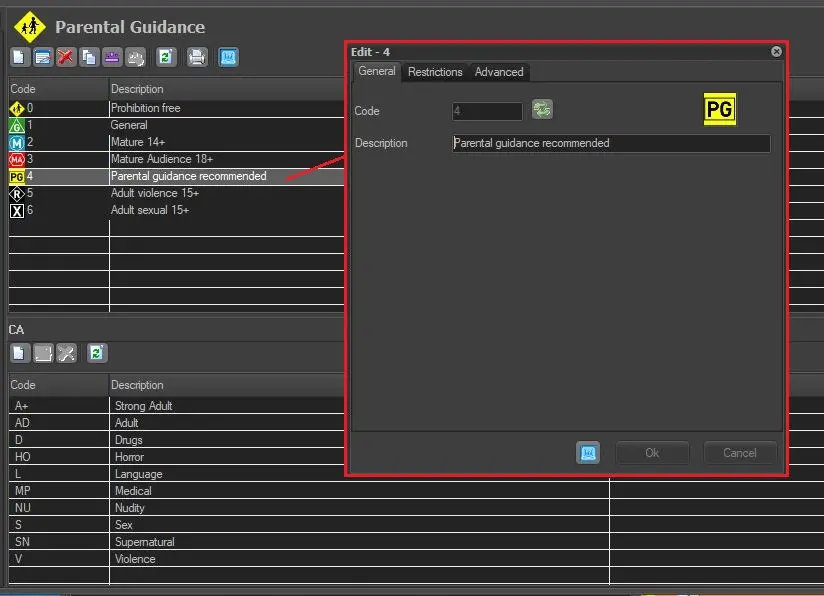The image size is (824, 596).
Task: Switch to the Restrictions tab
Action: [435, 72]
